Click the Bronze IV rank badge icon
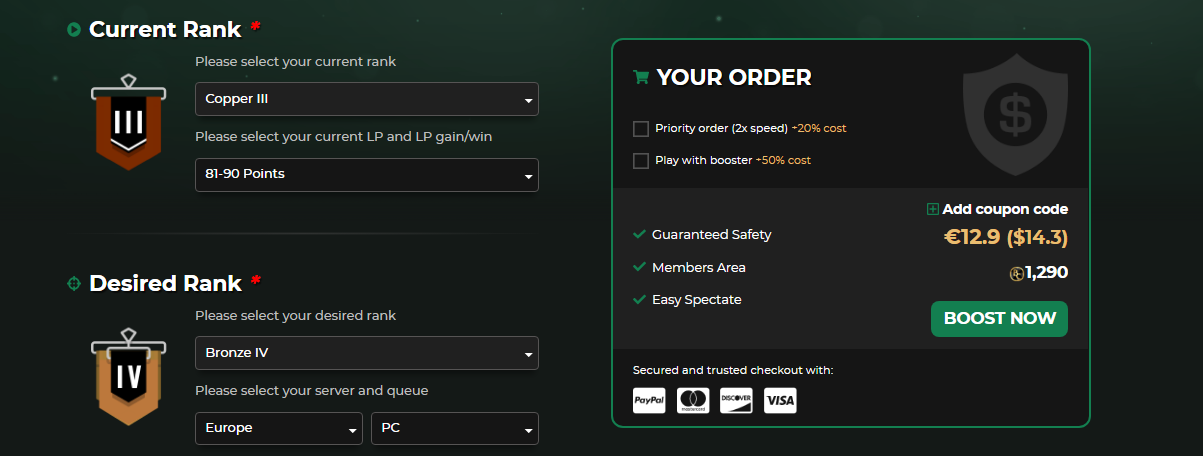This screenshot has width=1203, height=456. (x=130, y=377)
